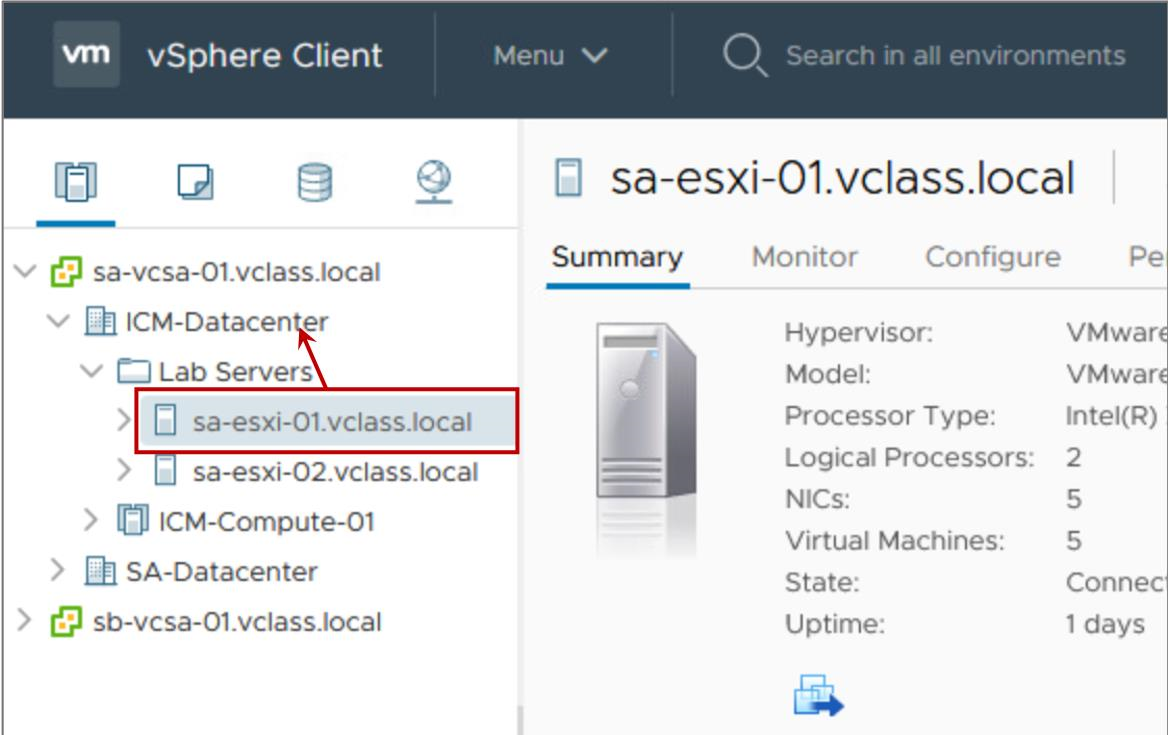Switch to the Monitor tab
Viewport: 1168px width, 735px height.
click(x=804, y=257)
